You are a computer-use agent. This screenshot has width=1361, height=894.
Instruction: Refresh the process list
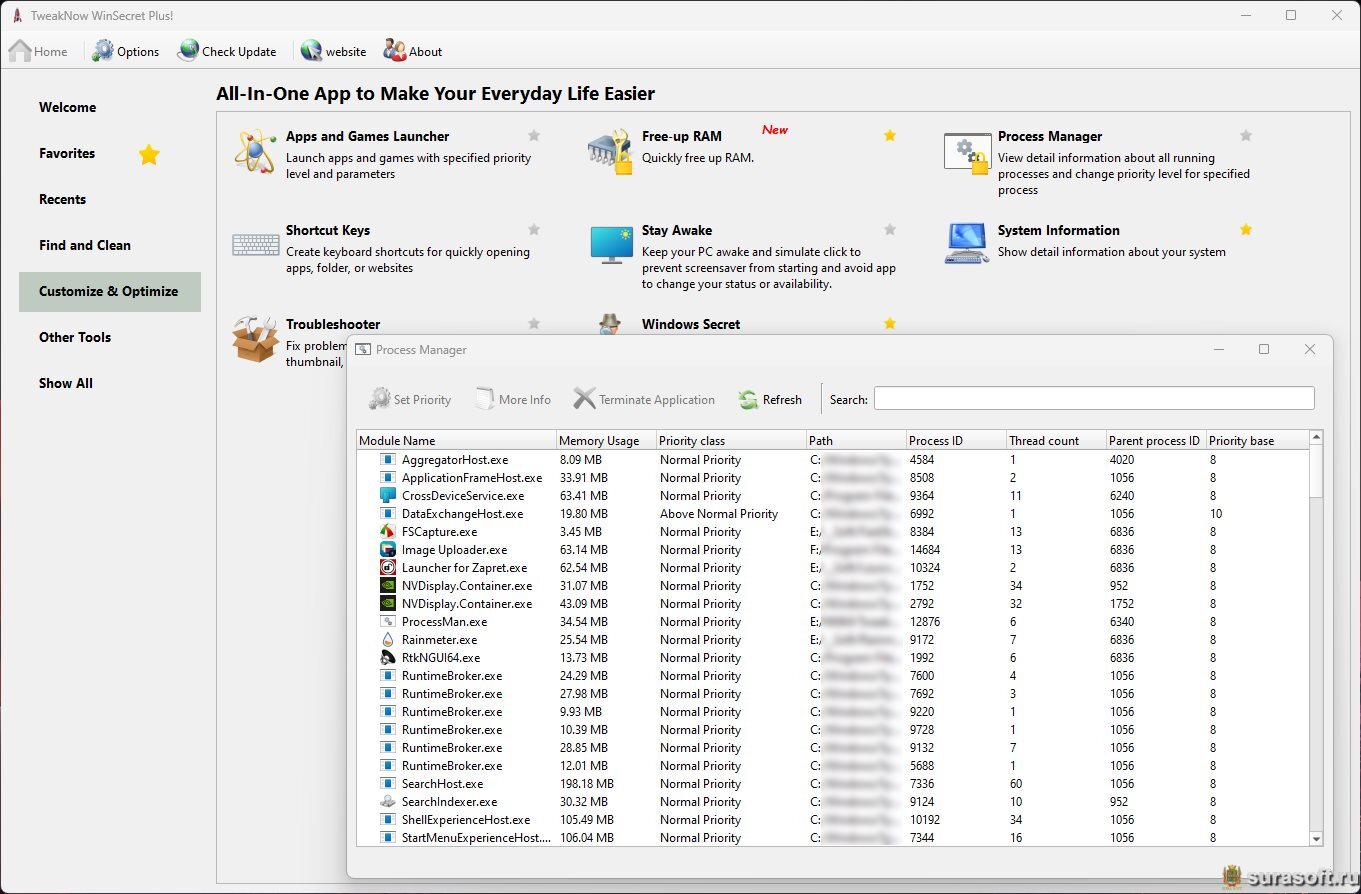pos(770,399)
